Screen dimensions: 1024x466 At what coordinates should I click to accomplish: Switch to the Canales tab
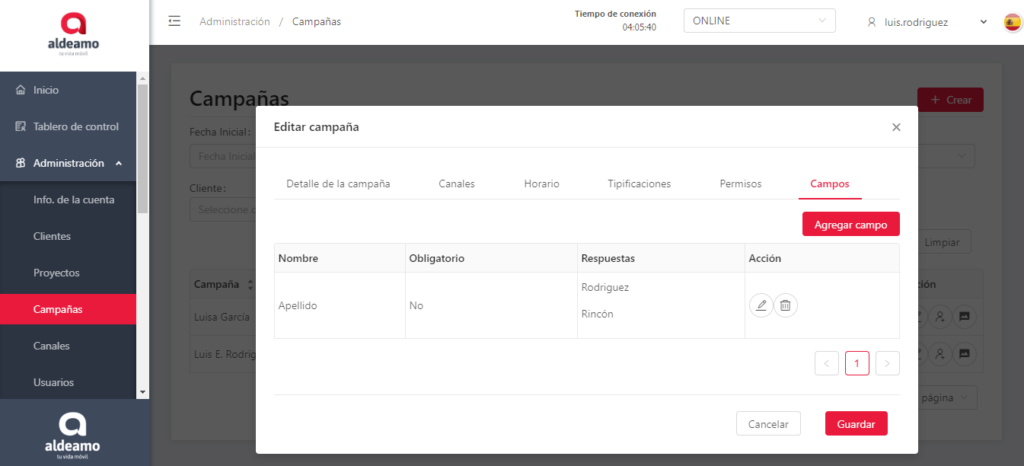tap(456, 184)
